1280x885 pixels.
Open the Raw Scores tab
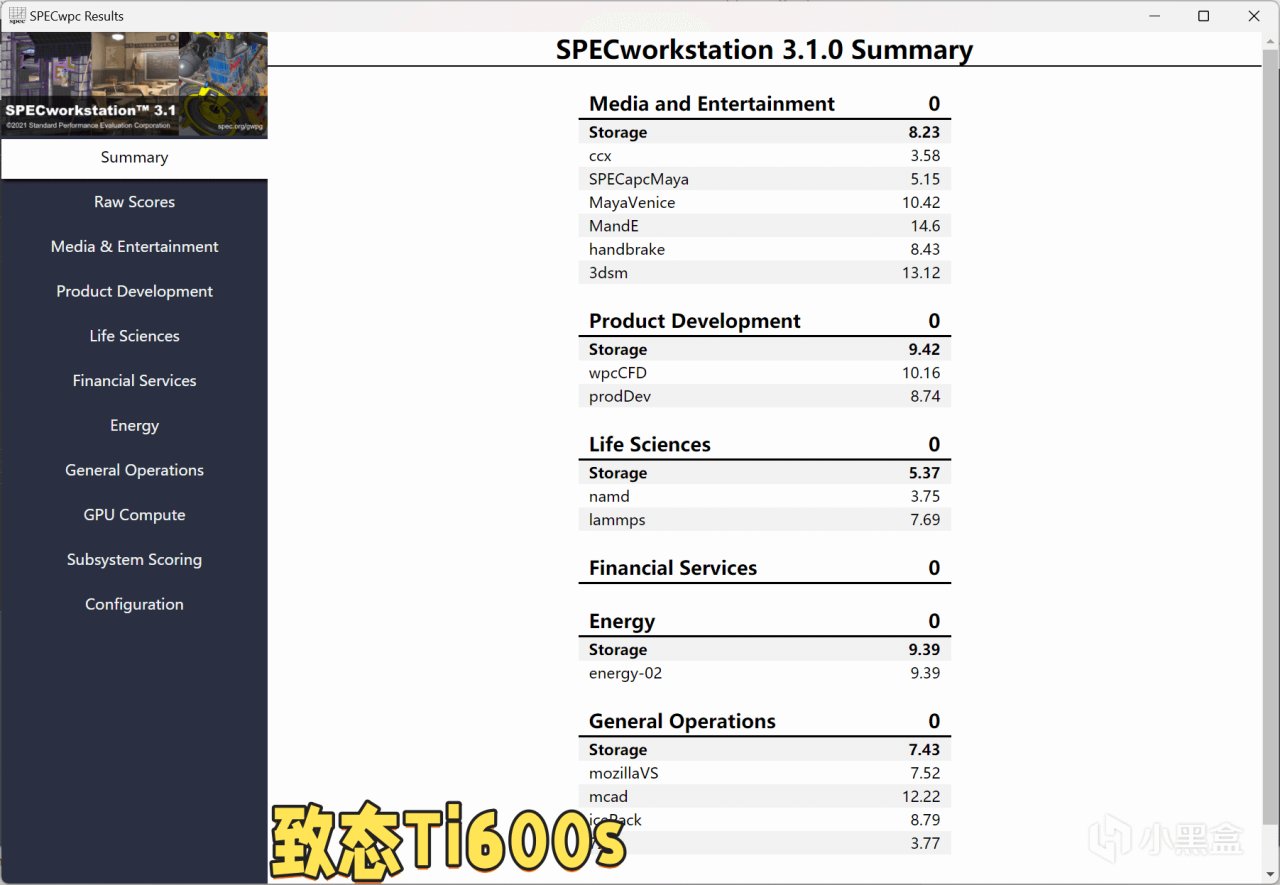pos(134,202)
